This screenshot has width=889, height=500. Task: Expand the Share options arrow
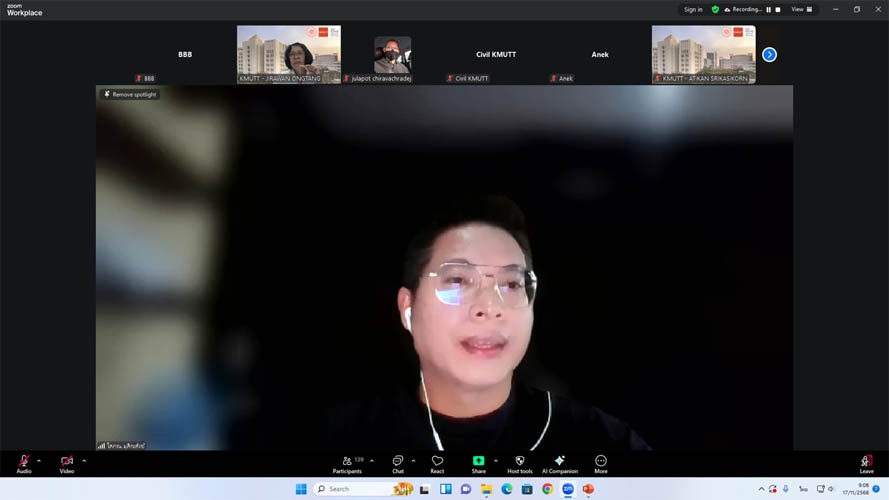pos(496,461)
